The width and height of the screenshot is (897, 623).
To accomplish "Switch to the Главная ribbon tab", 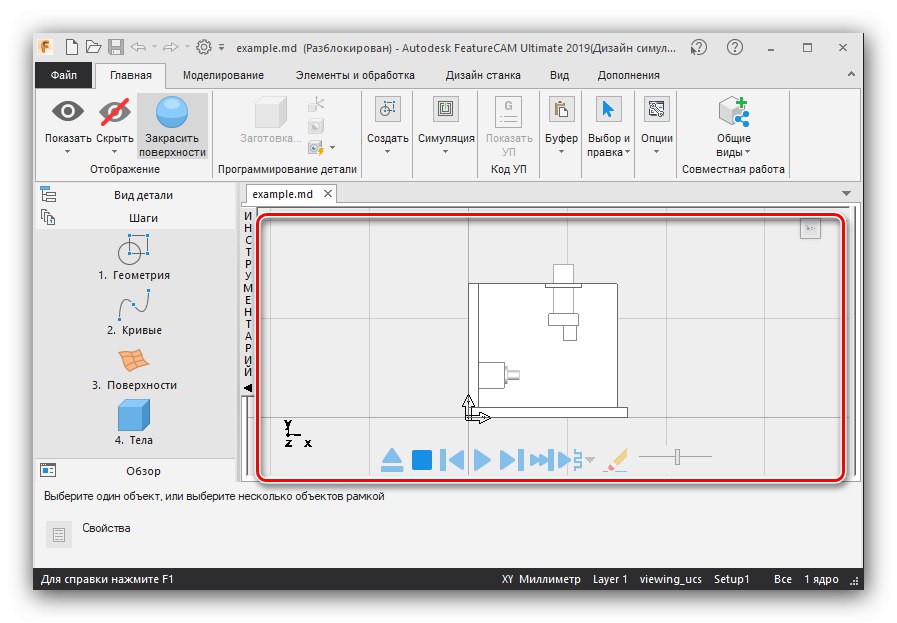I will (130, 75).
